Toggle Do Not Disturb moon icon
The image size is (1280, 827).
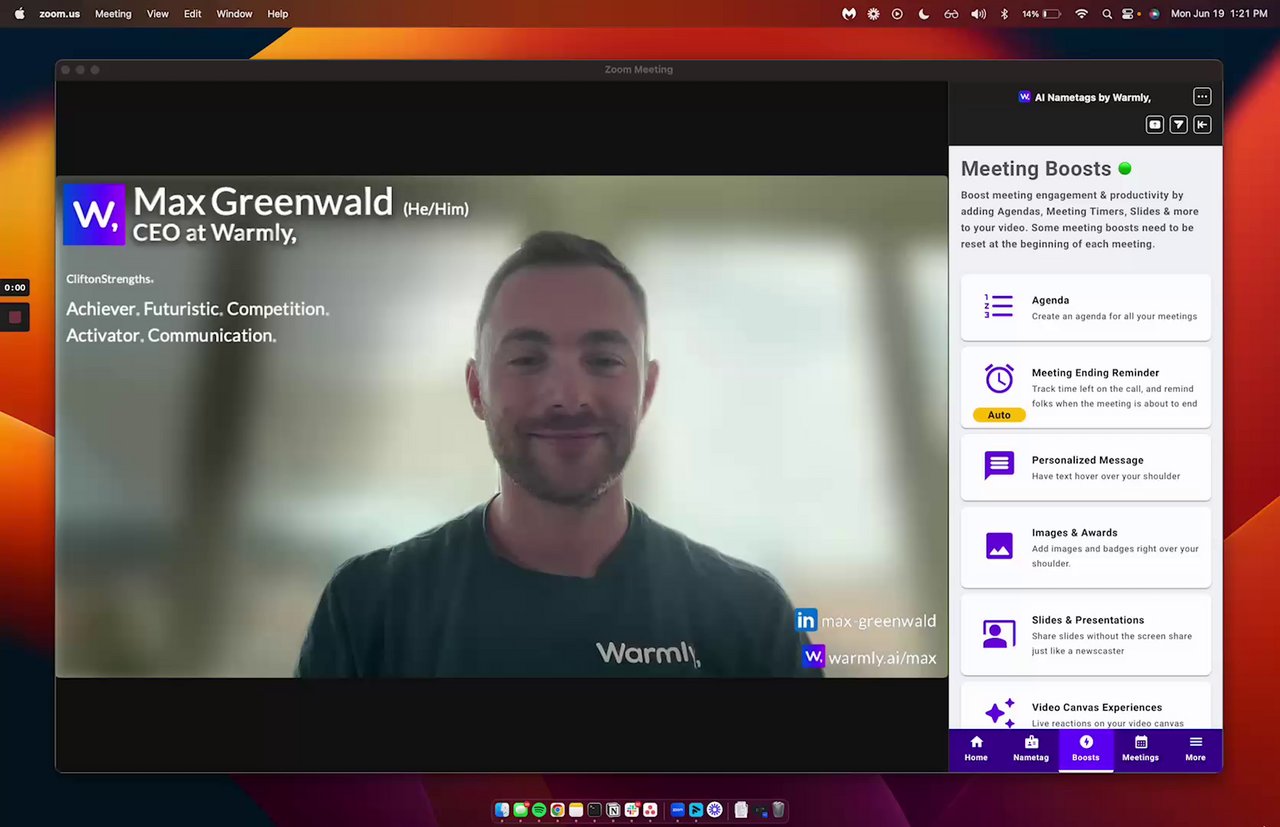tap(924, 14)
